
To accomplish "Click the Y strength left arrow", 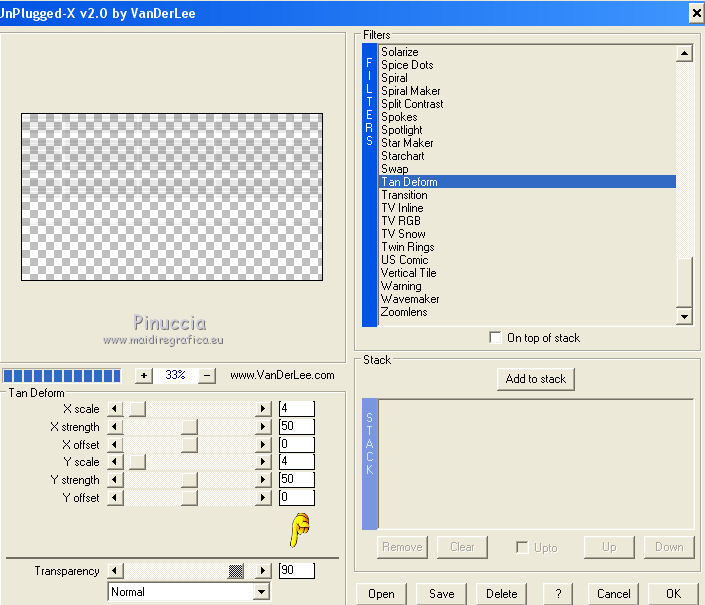I will pyautogui.click(x=115, y=480).
